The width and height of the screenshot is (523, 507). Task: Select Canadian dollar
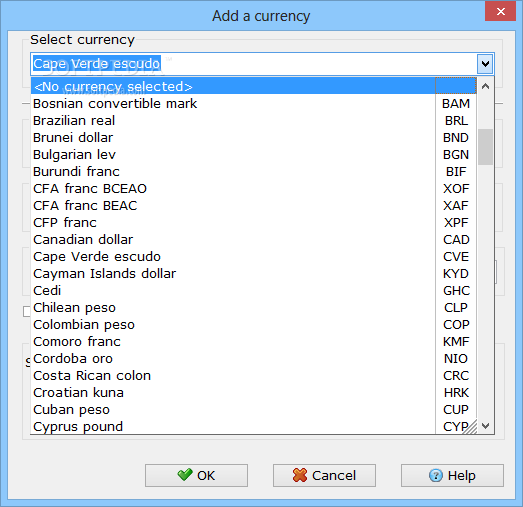(253, 239)
